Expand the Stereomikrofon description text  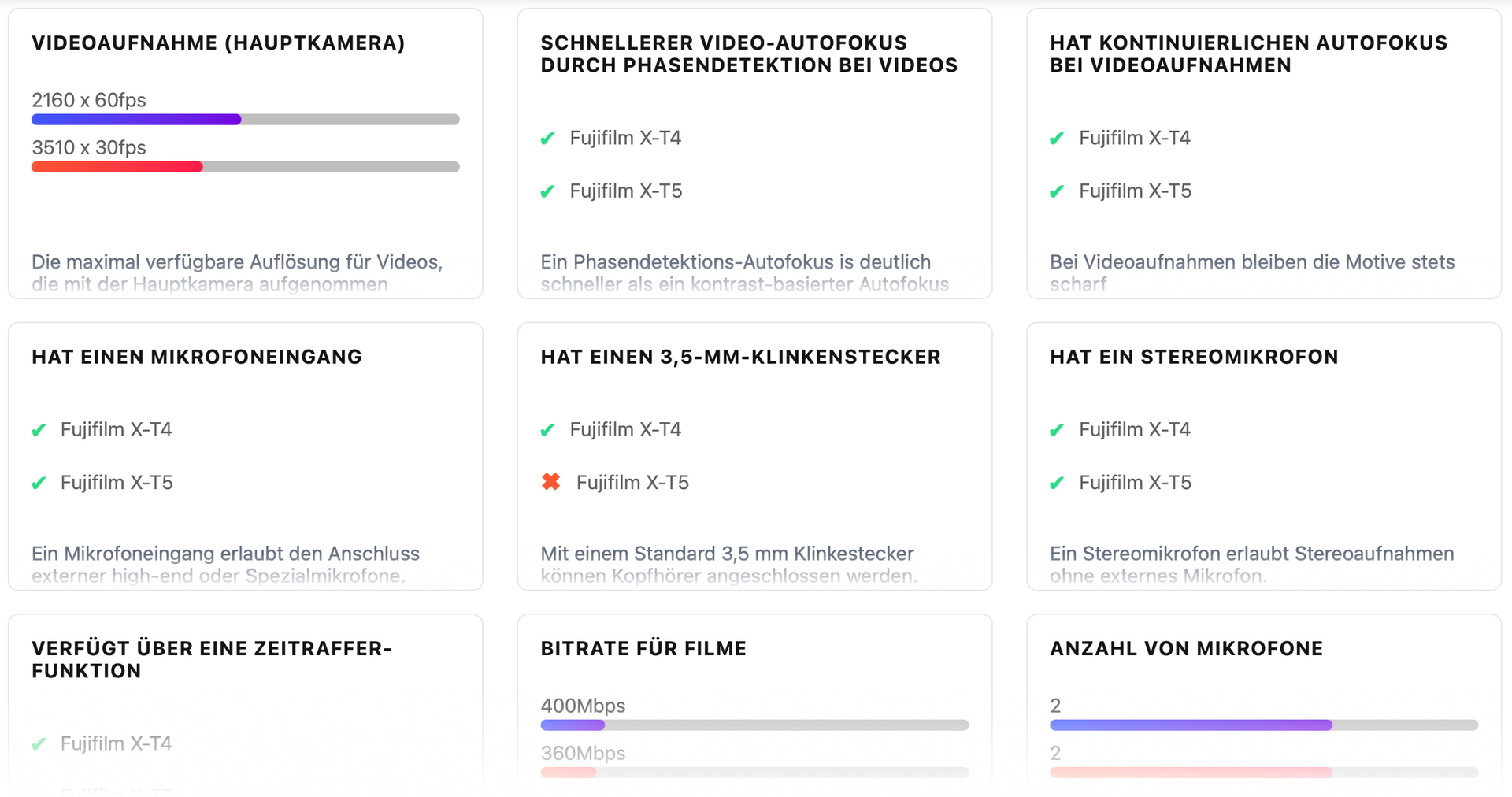coord(1251,564)
